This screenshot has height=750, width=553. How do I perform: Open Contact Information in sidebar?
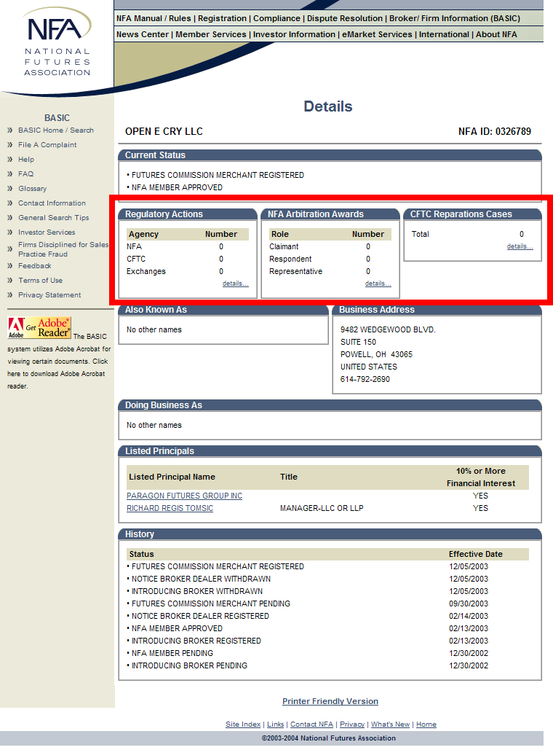52,203
